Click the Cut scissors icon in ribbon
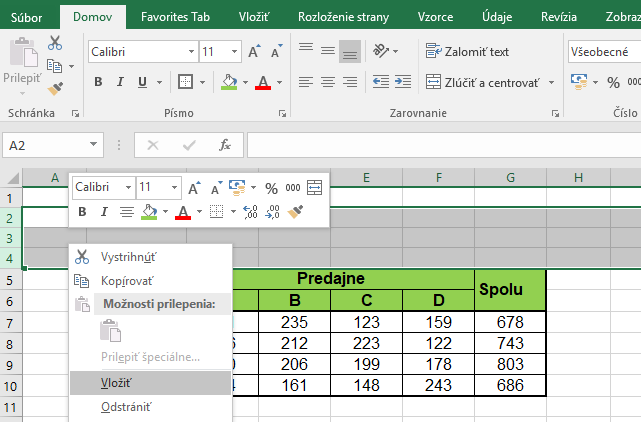Image resolution: width=641 pixels, height=422 pixels. (54, 43)
